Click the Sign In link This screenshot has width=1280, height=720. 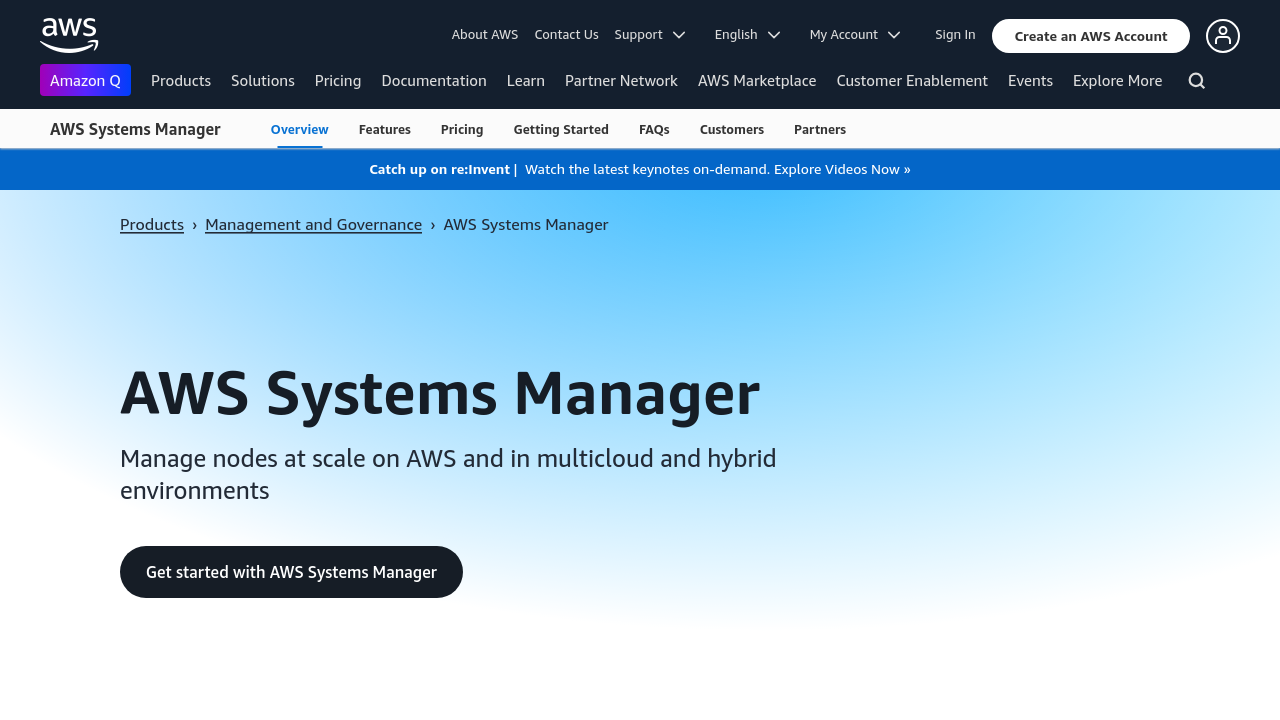955,35
